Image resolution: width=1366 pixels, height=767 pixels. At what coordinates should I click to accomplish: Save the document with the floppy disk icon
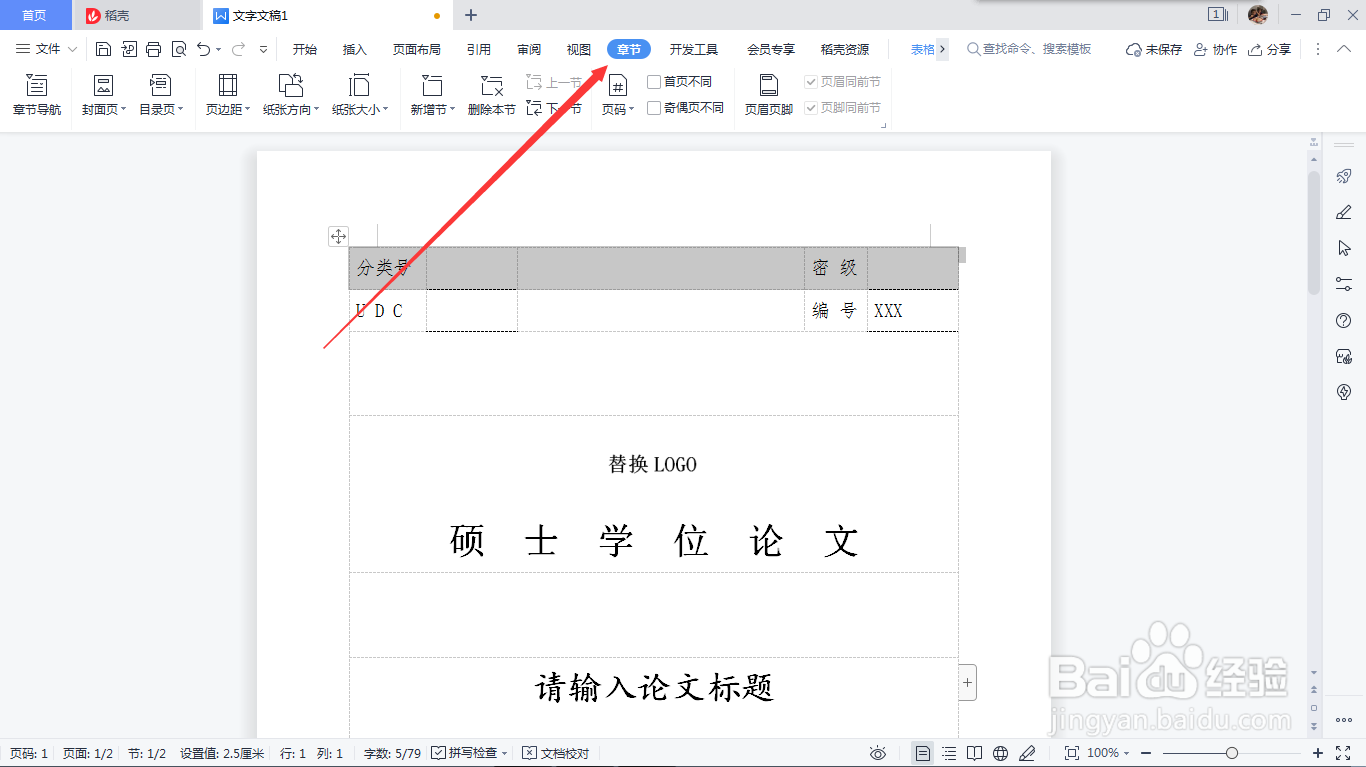click(x=104, y=49)
